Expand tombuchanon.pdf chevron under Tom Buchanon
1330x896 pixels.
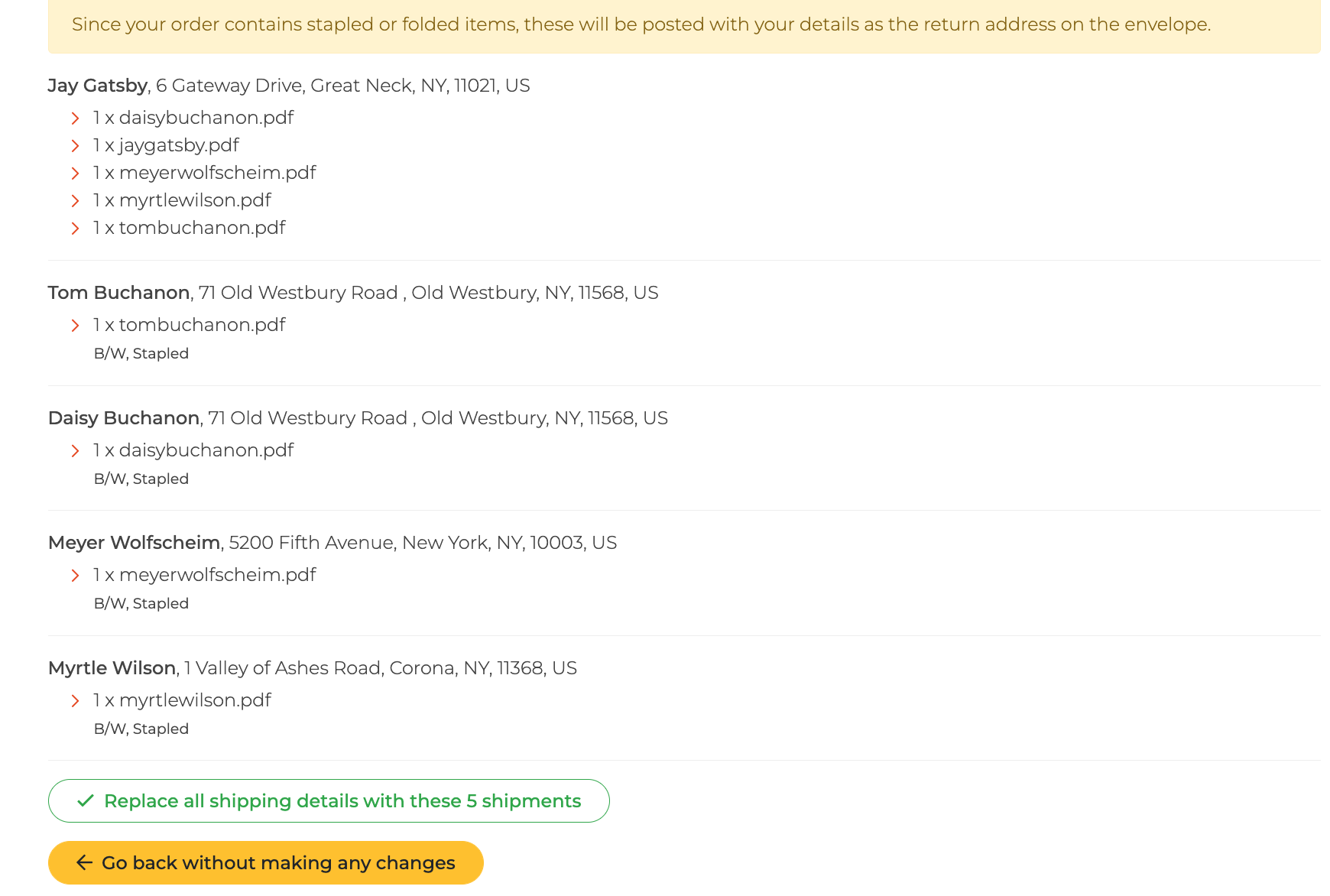click(75, 326)
